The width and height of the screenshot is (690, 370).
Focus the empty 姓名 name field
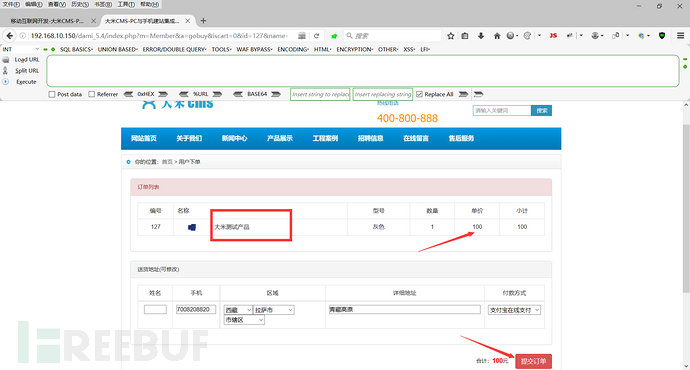tap(155, 309)
